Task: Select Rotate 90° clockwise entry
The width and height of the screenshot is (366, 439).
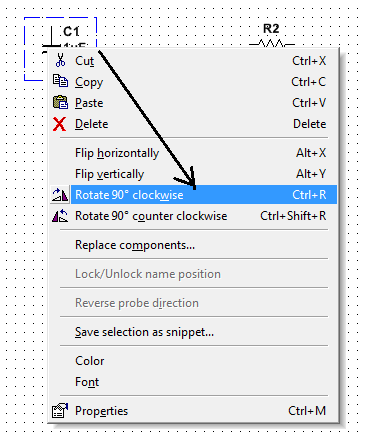Action: (x=193, y=195)
